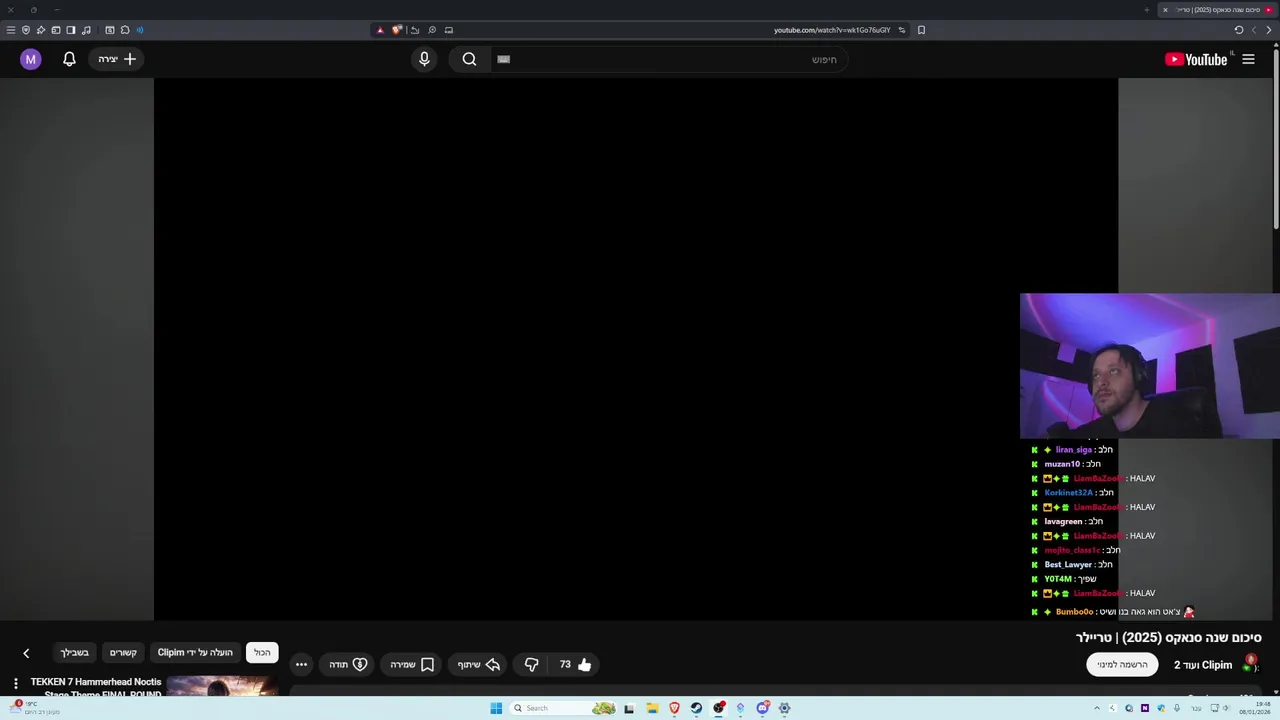
Task: Like the video (73 likes)
Action: click(x=575, y=664)
